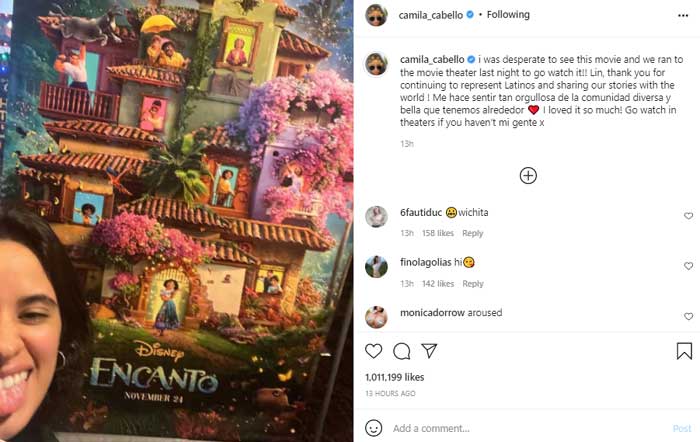Open the three-dot more options menu
The image size is (700, 442).
click(683, 16)
